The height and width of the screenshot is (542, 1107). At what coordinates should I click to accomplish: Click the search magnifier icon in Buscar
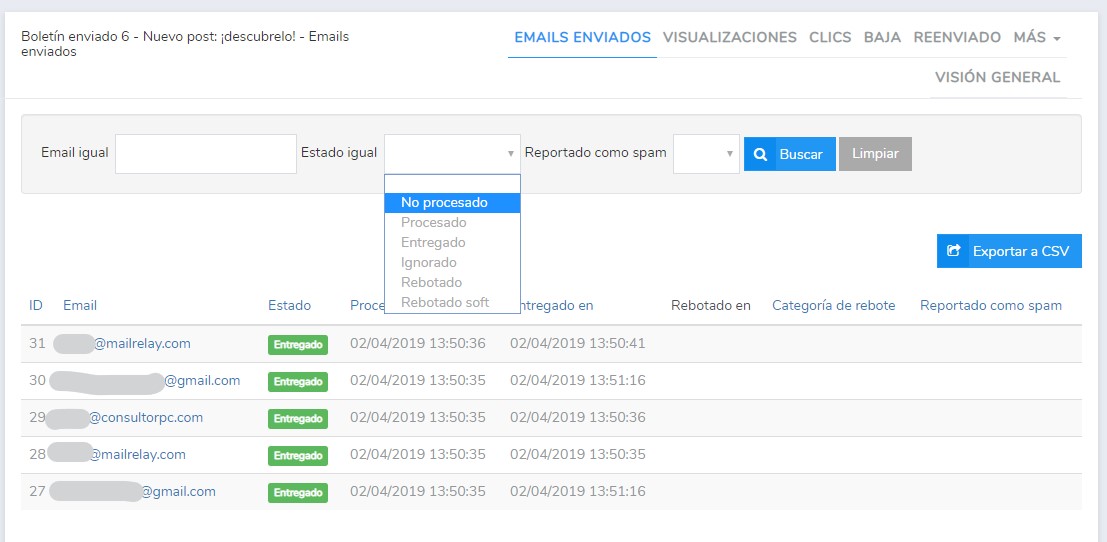pyautogui.click(x=760, y=154)
